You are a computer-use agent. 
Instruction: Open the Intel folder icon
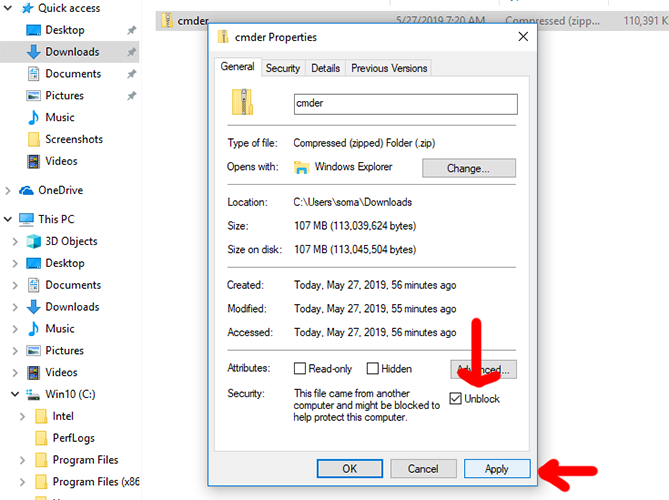(x=41, y=416)
